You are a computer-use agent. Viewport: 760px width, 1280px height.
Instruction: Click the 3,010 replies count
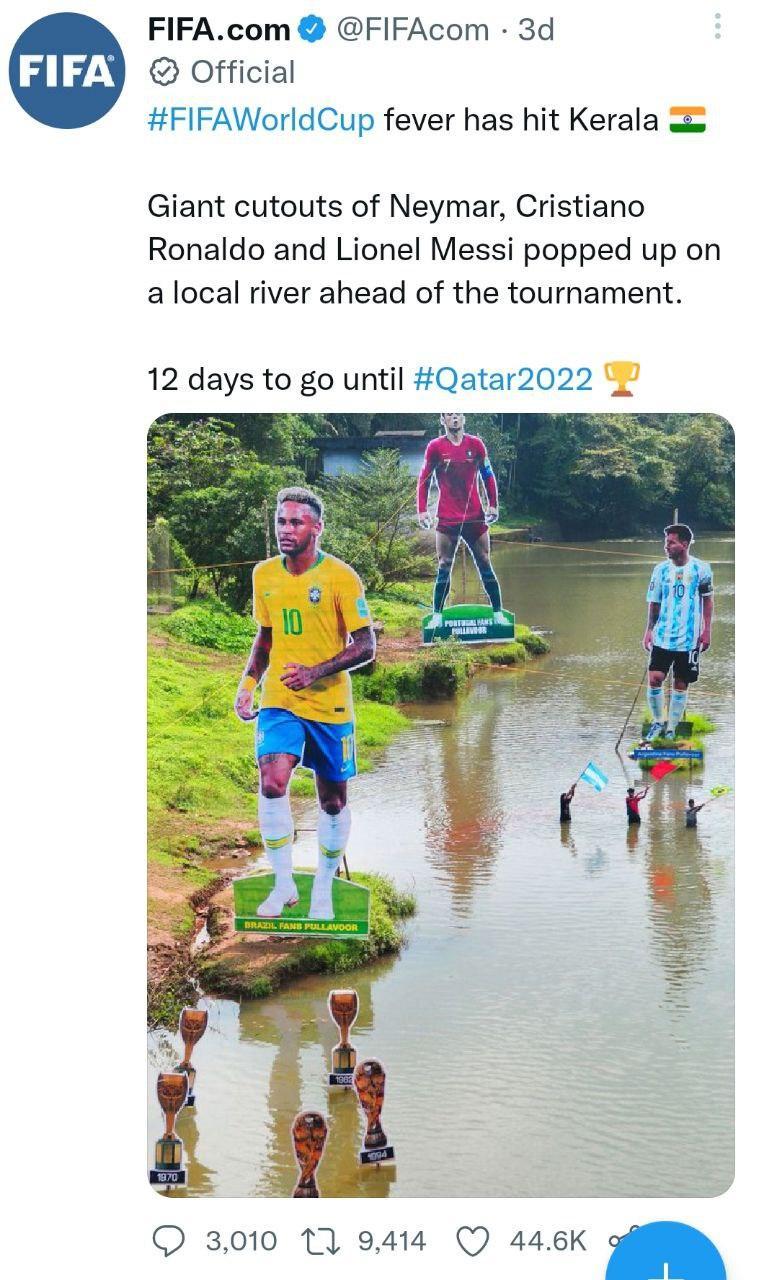[241, 1241]
